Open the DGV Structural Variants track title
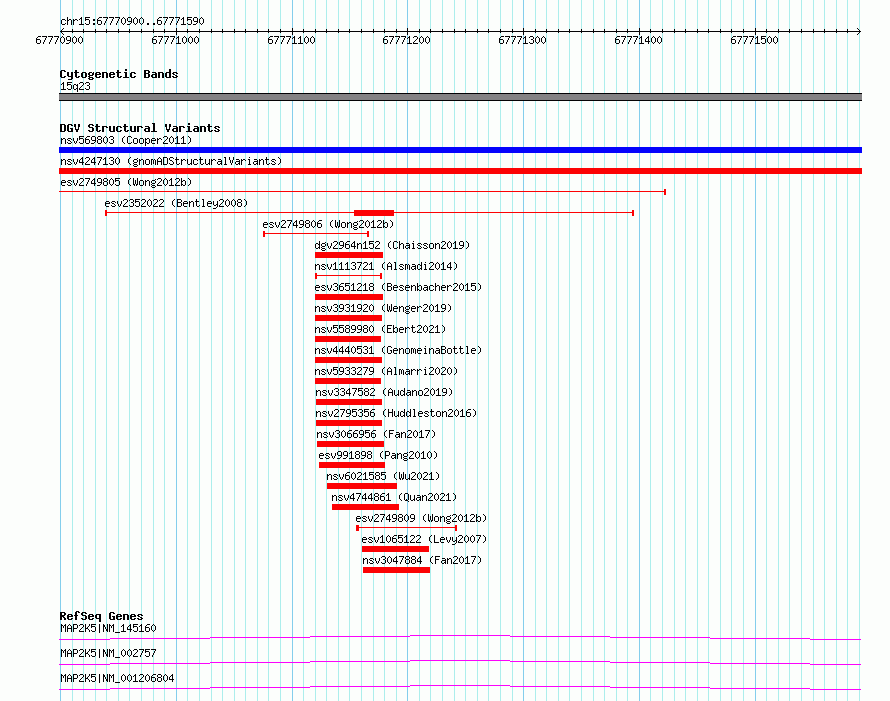890x701 pixels. click(x=140, y=128)
